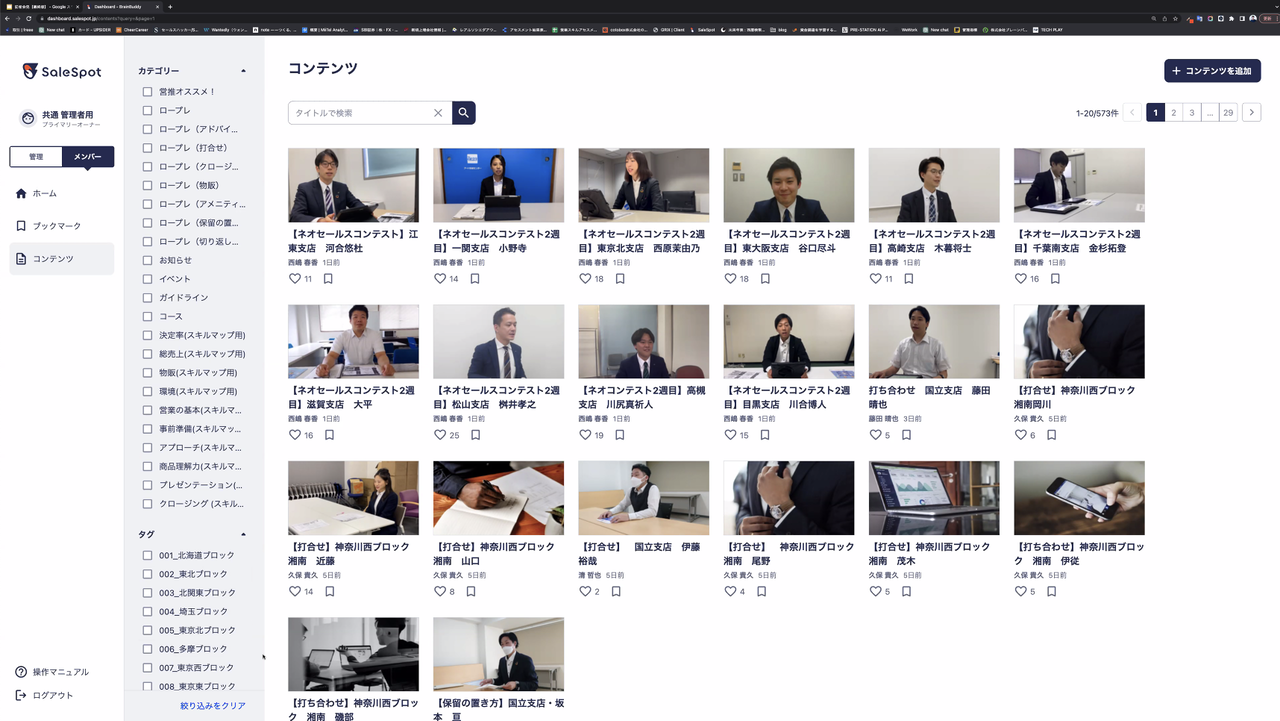
Task: Open the 湘南 伊従 smartphone thumbnail
Action: [1079, 498]
